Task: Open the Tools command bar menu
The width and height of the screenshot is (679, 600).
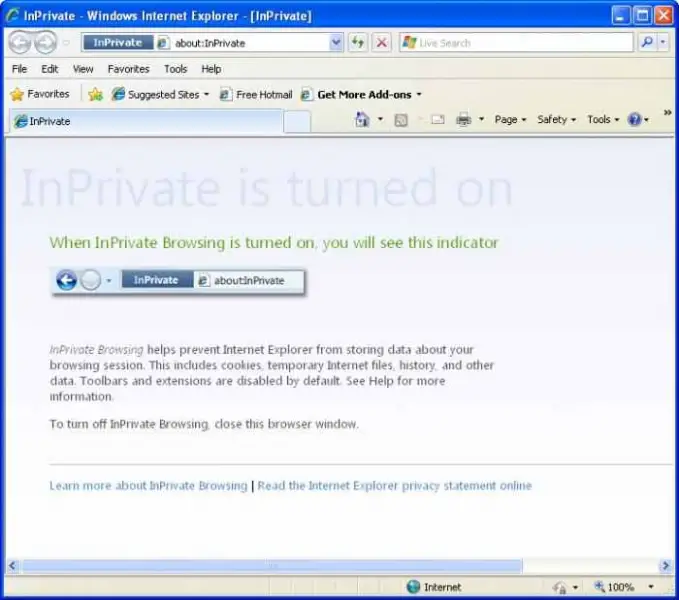Action: (603, 119)
